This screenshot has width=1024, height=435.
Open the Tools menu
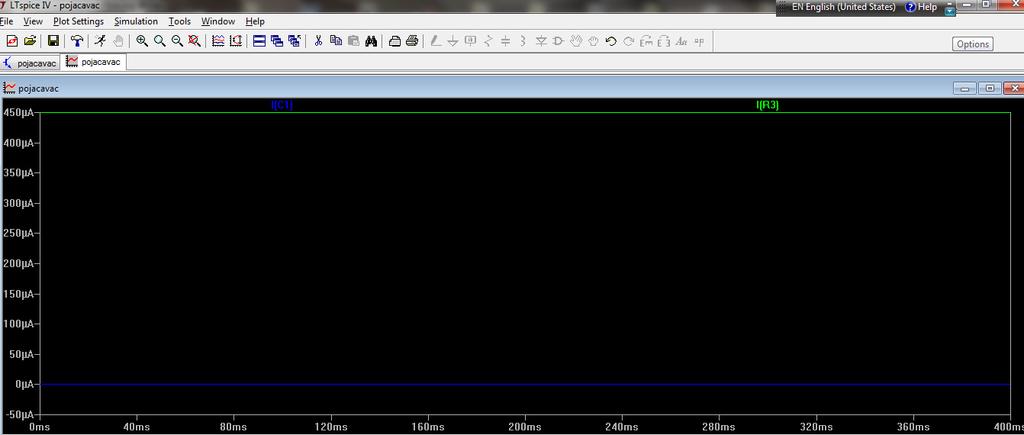(180, 22)
